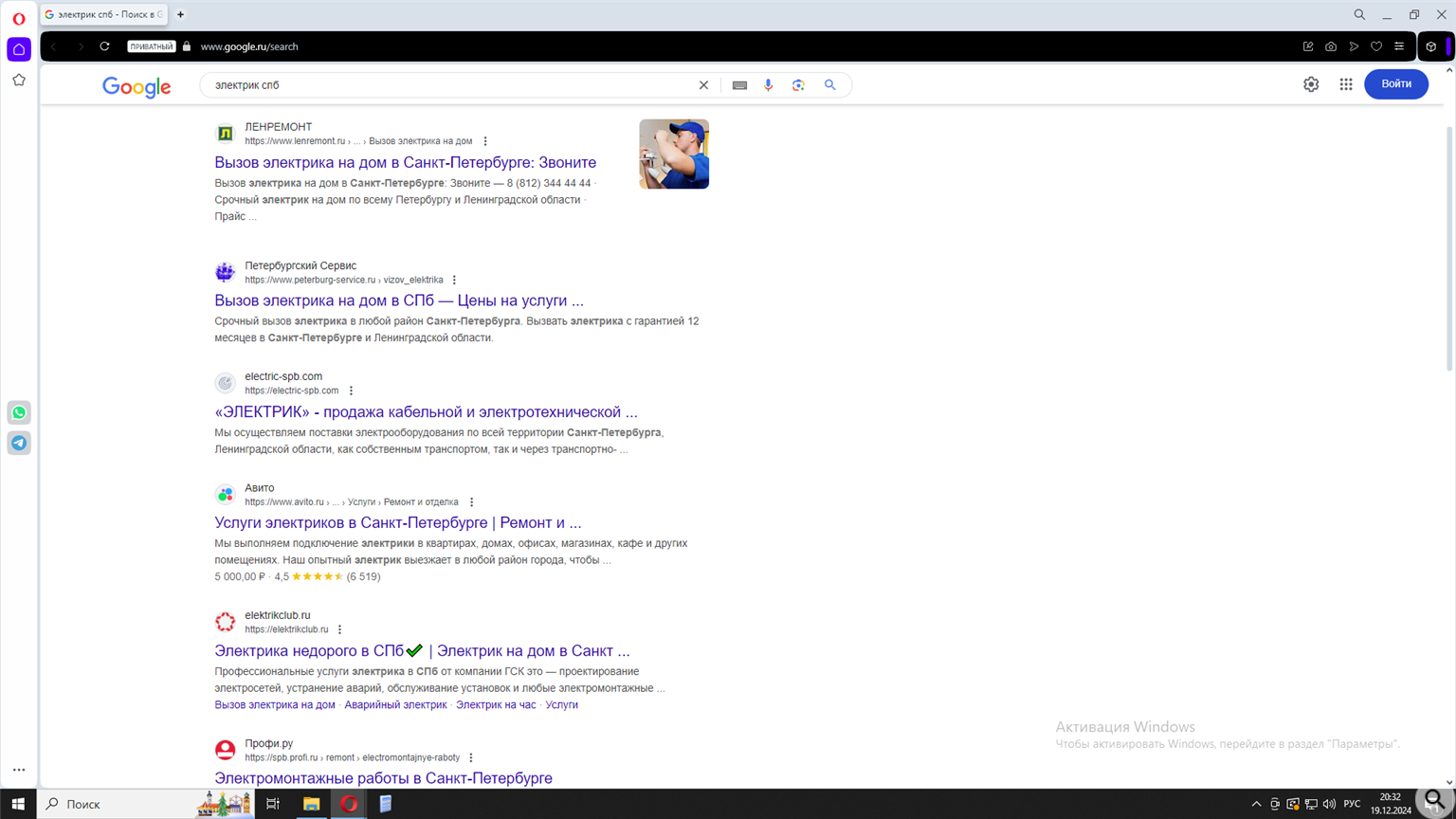Click into the Google search input field
This screenshot has height=819, width=1456.
click(446, 85)
